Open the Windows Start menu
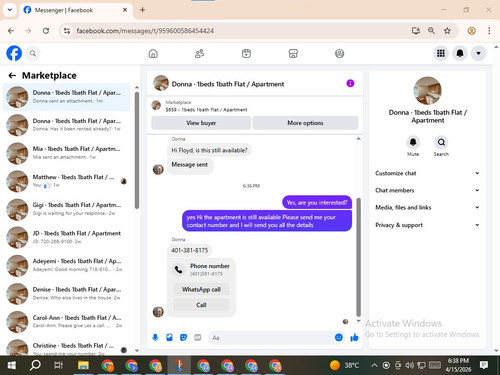This screenshot has width=500, height=375. [x=12, y=365]
